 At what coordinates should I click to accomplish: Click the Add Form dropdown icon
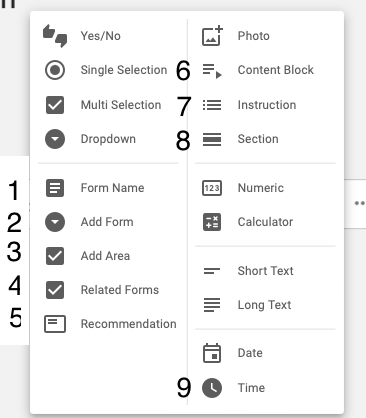click(x=55, y=222)
